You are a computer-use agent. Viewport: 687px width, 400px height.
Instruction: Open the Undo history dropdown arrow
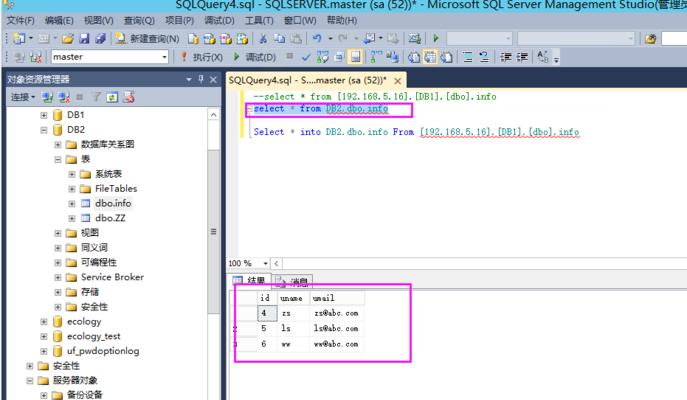tap(330, 39)
